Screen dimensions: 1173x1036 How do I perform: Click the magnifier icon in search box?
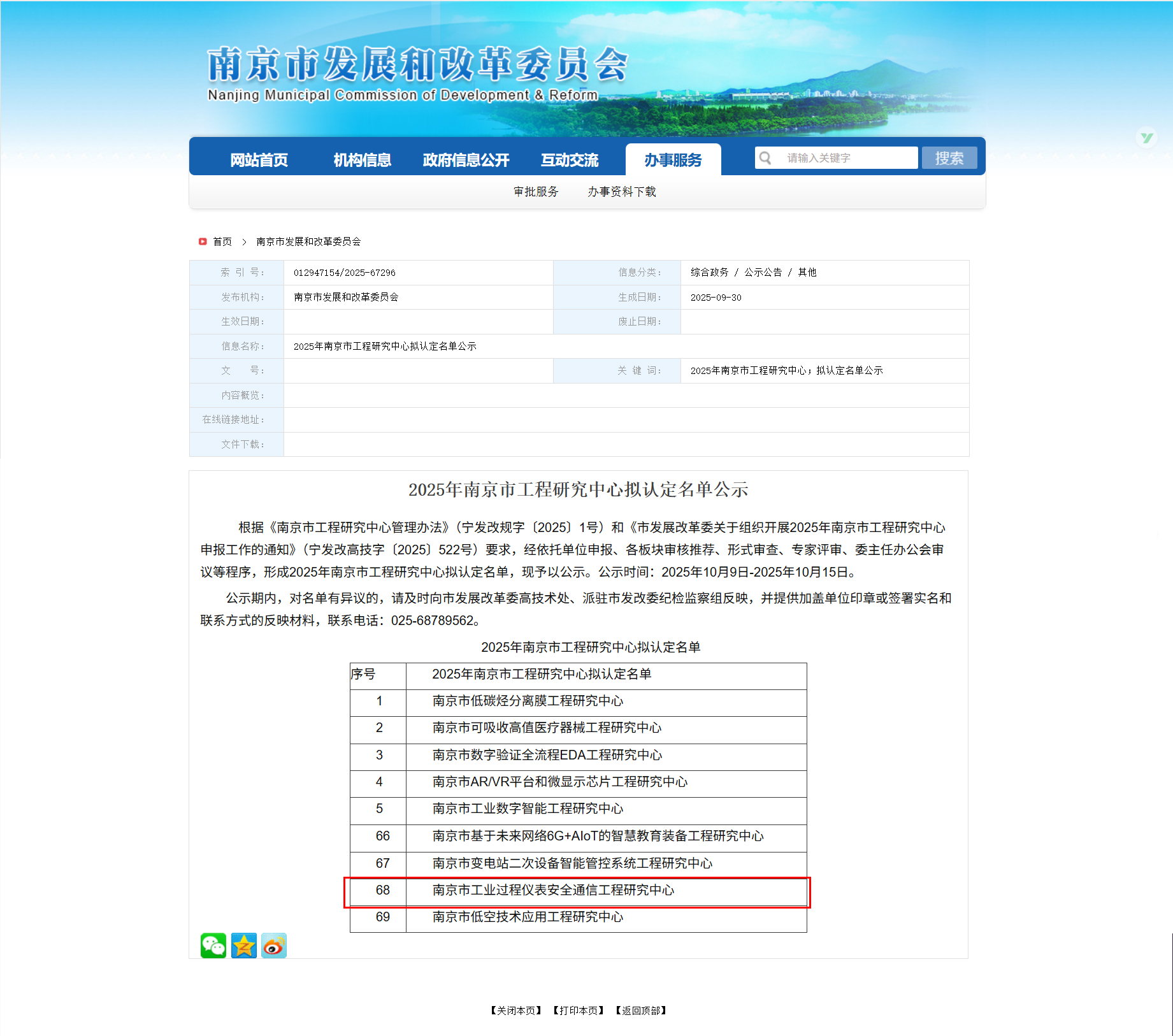765,158
